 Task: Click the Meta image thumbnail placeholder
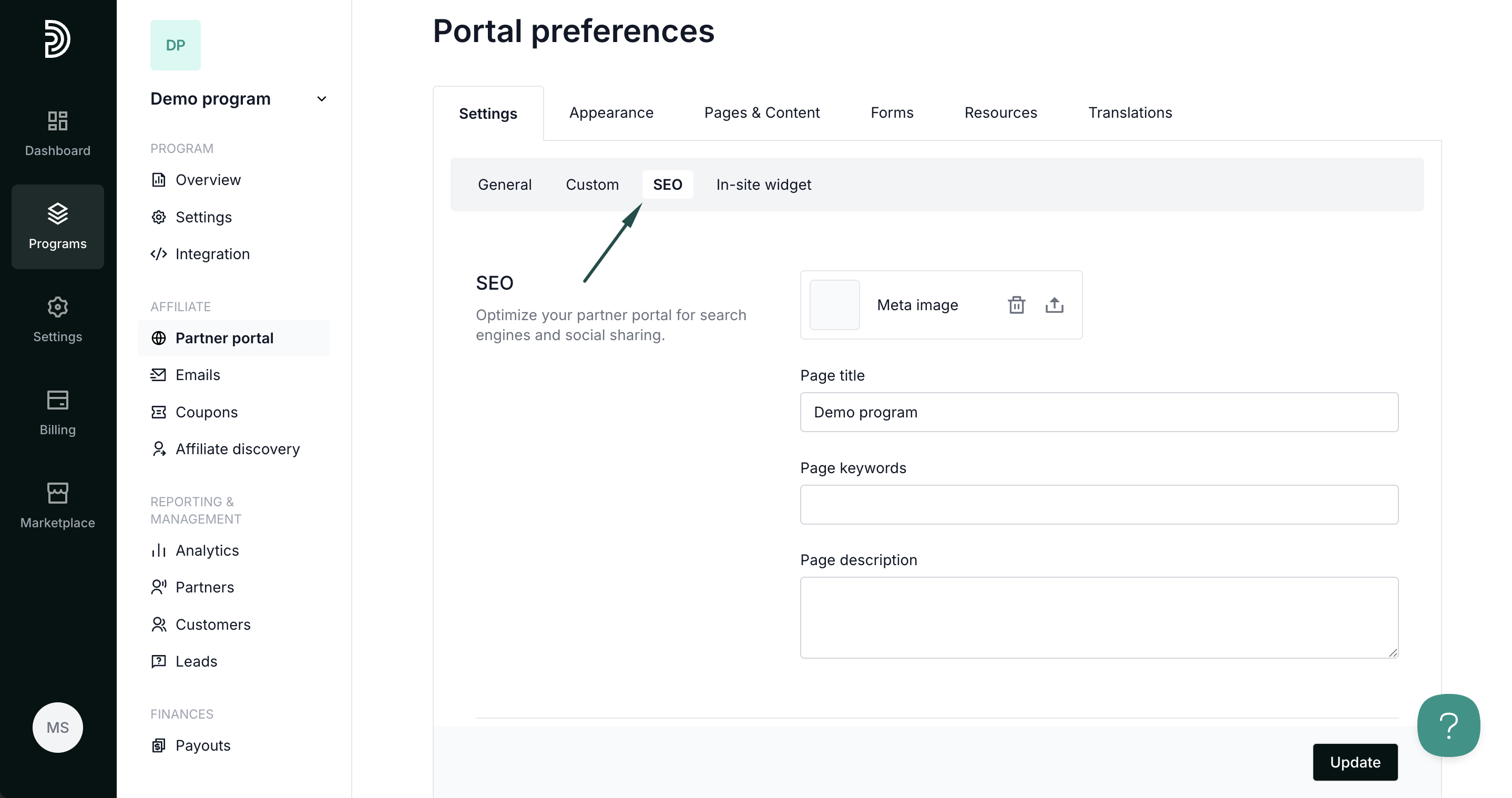point(834,305)
